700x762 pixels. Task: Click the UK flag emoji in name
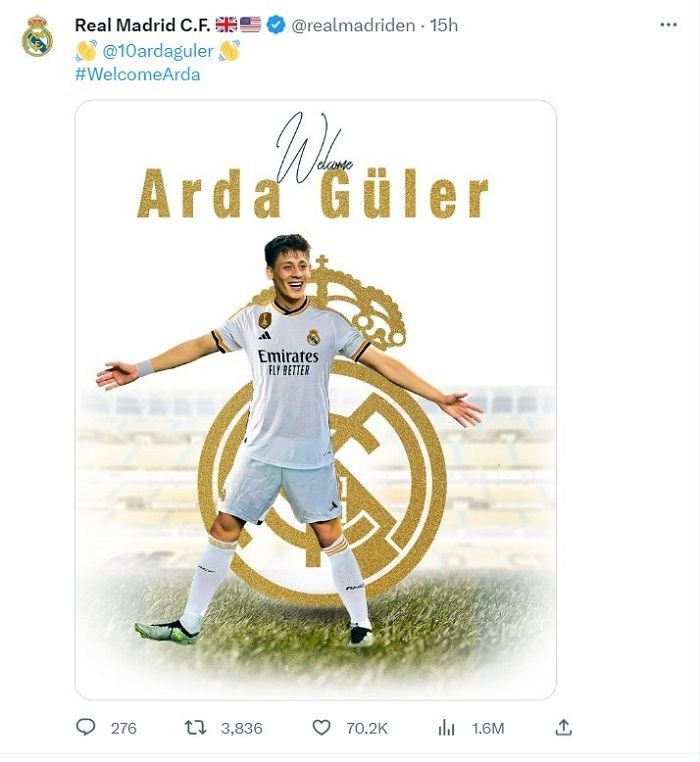[x=226, y=24]
